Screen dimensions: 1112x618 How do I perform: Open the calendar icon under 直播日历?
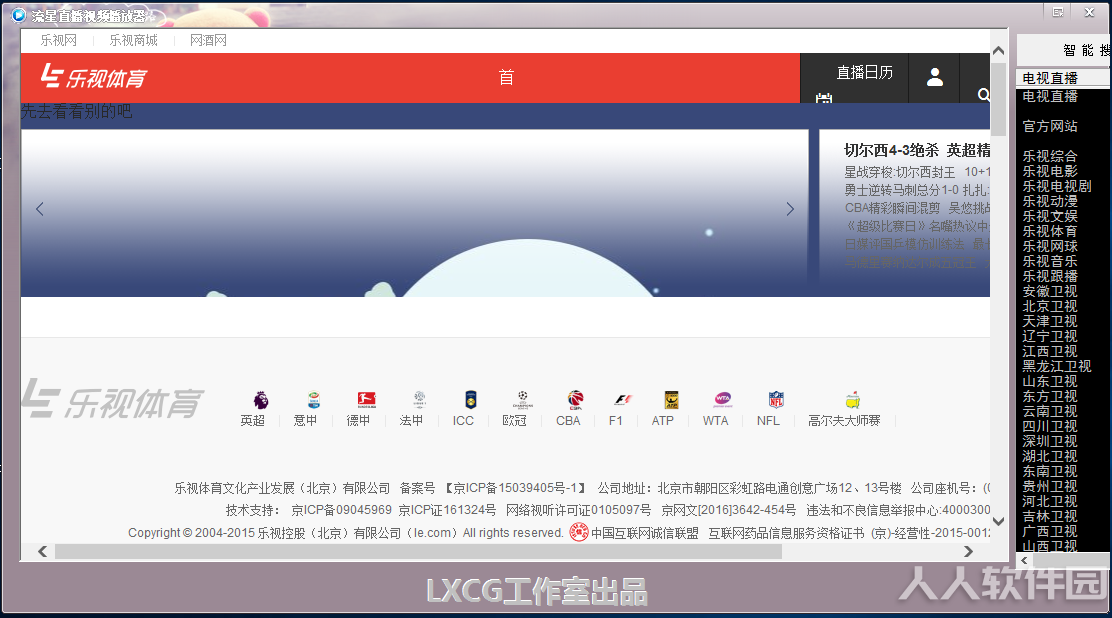pyautogui.click(x=824, y=98)
